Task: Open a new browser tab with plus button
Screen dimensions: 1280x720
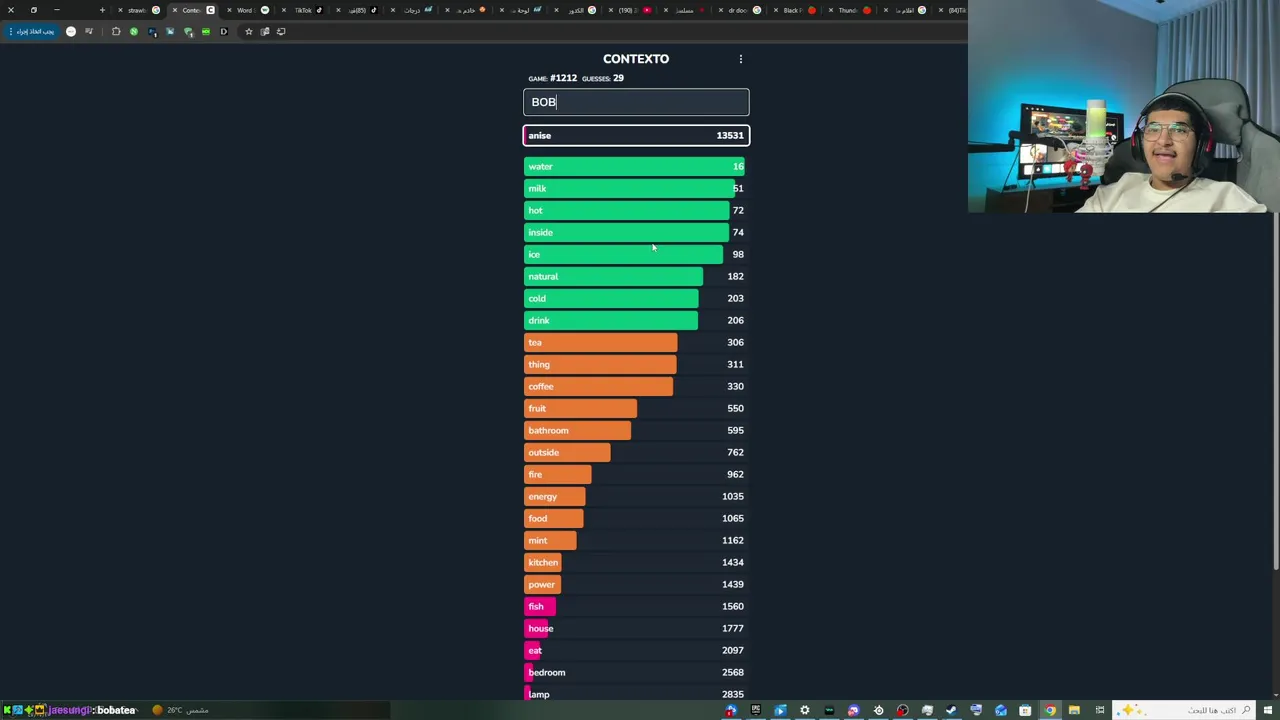Action: [x=102, y=10]
